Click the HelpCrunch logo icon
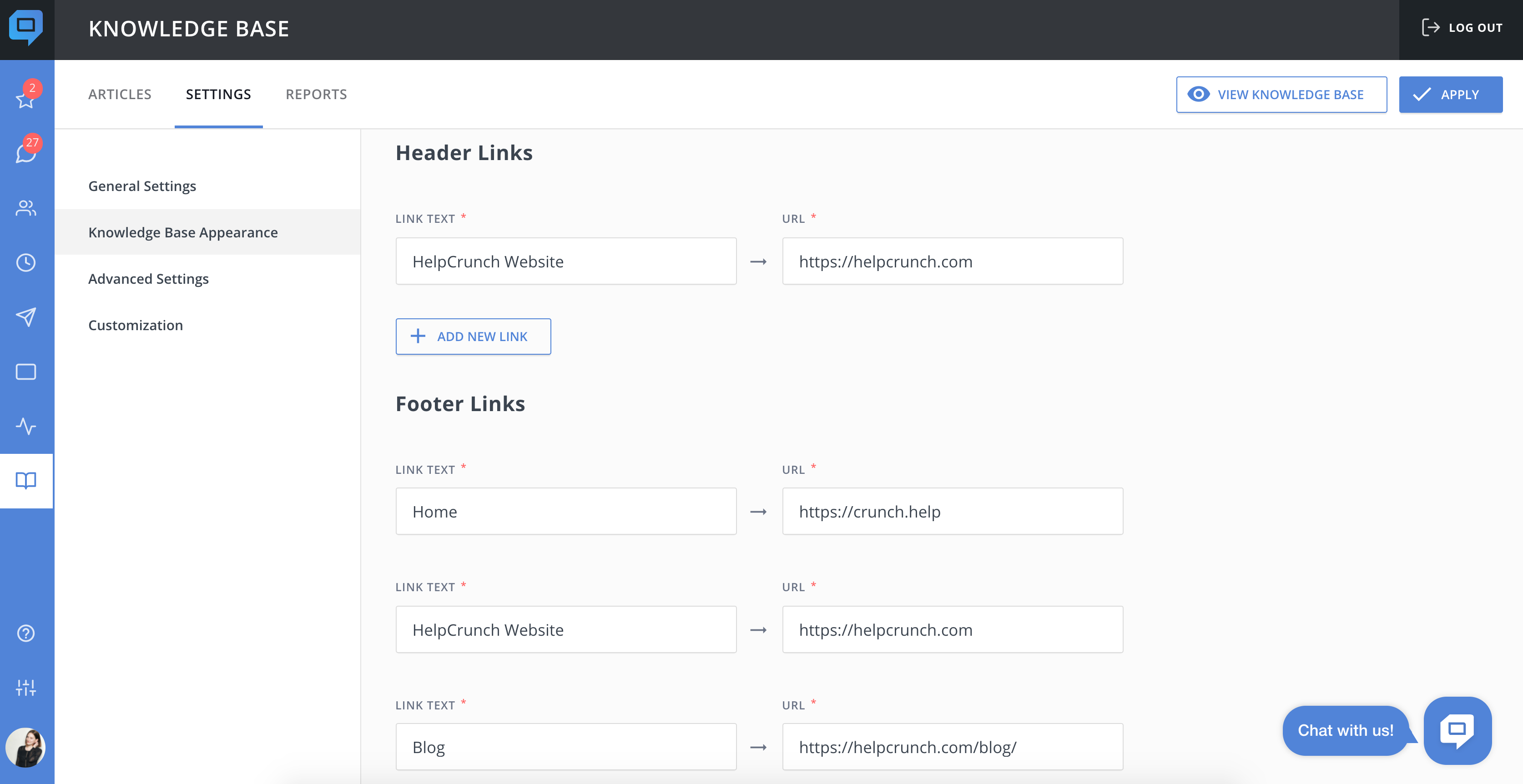 (26, 27)
